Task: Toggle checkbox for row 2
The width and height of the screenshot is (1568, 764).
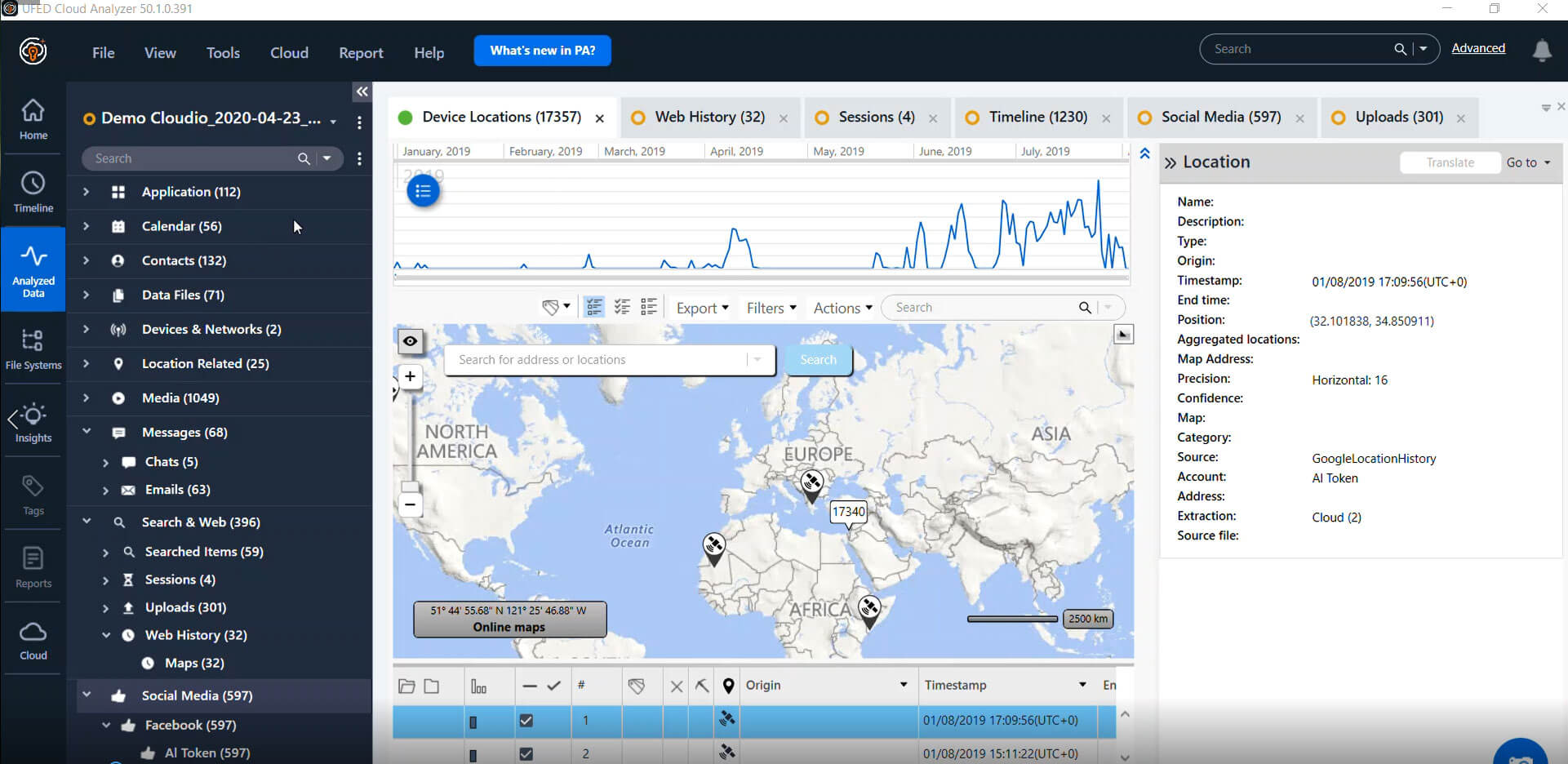Action: (526, 753)
